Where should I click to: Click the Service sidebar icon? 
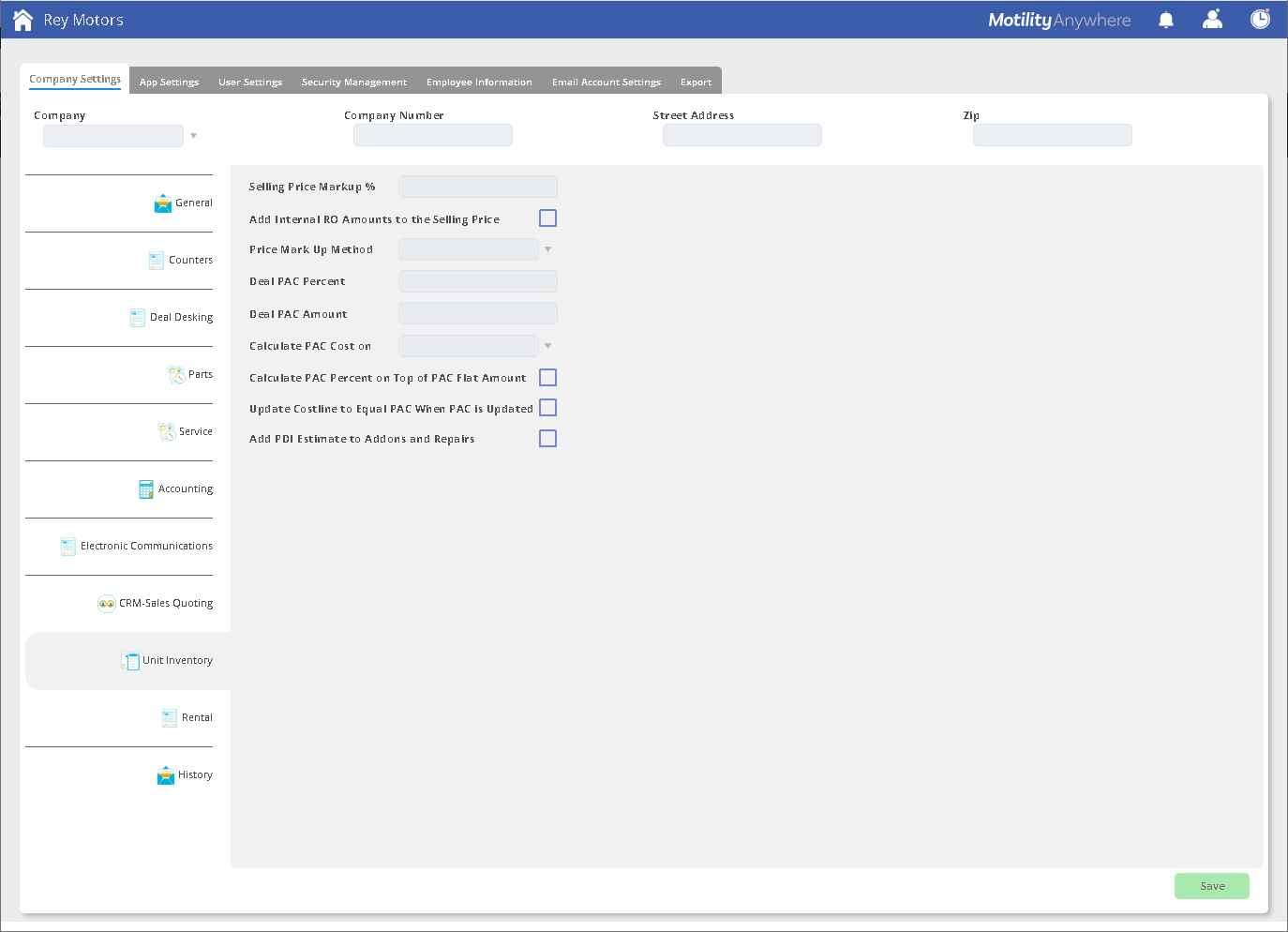coord(167,432)
